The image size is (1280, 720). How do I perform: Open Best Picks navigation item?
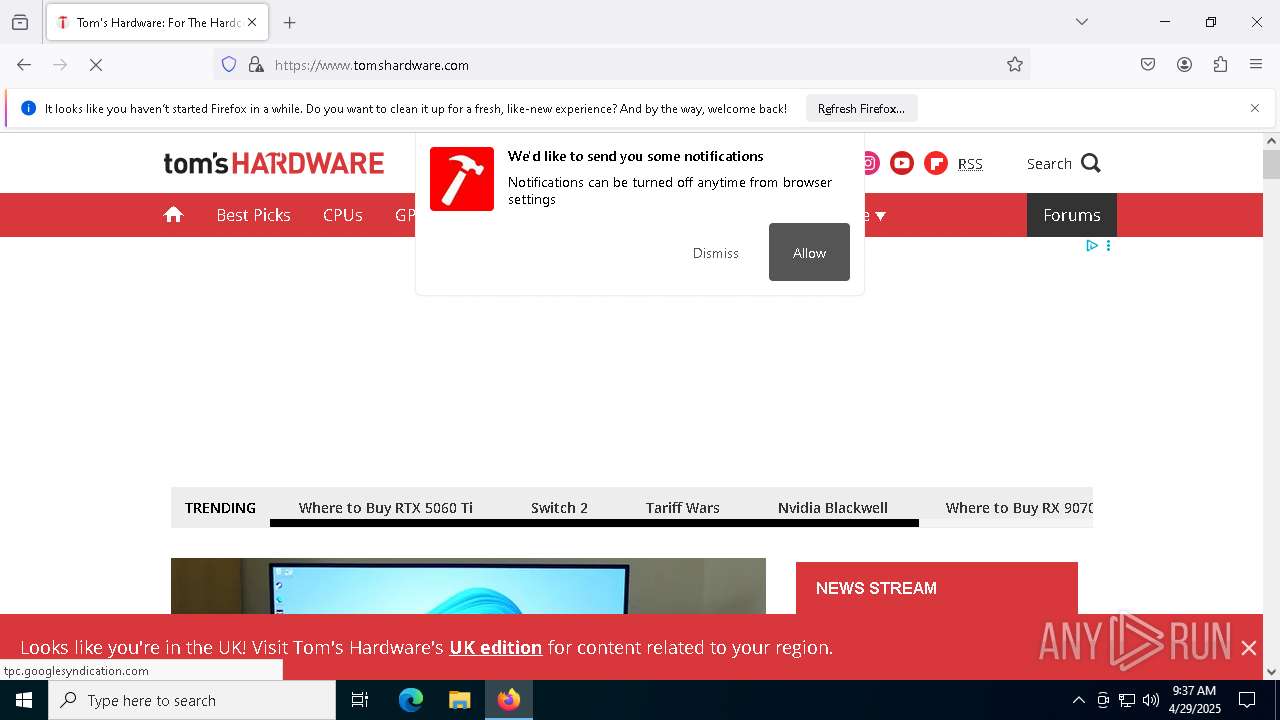tap(253, 215)
